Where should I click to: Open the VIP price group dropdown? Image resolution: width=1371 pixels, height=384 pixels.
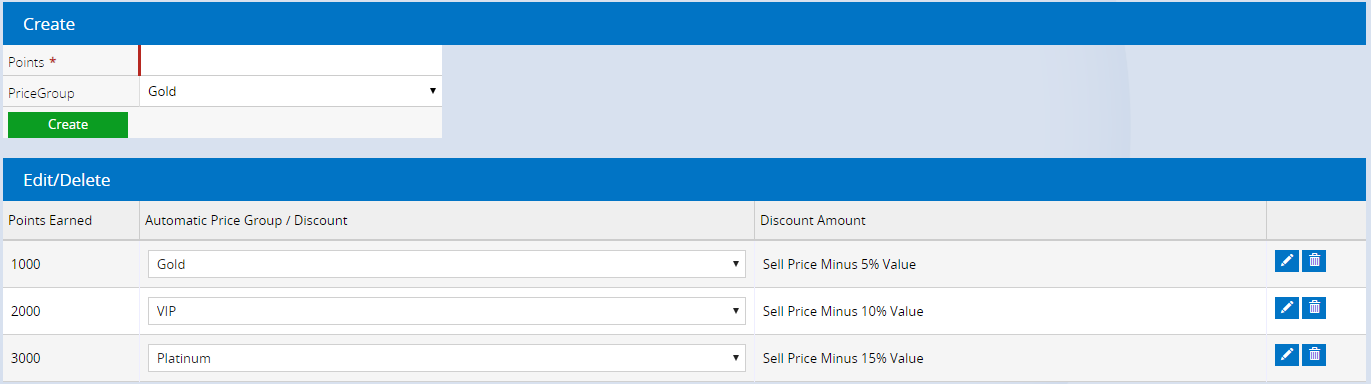coord(447,311)
